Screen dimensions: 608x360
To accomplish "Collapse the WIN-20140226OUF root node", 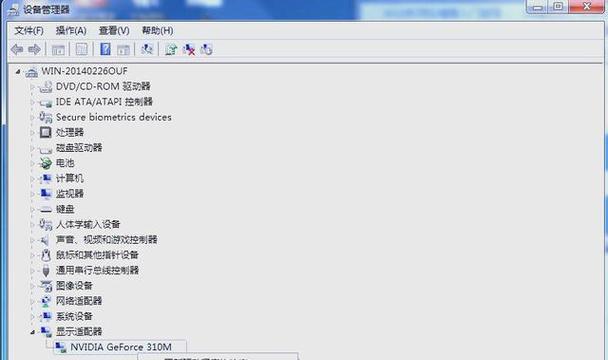I will (18, 71).
